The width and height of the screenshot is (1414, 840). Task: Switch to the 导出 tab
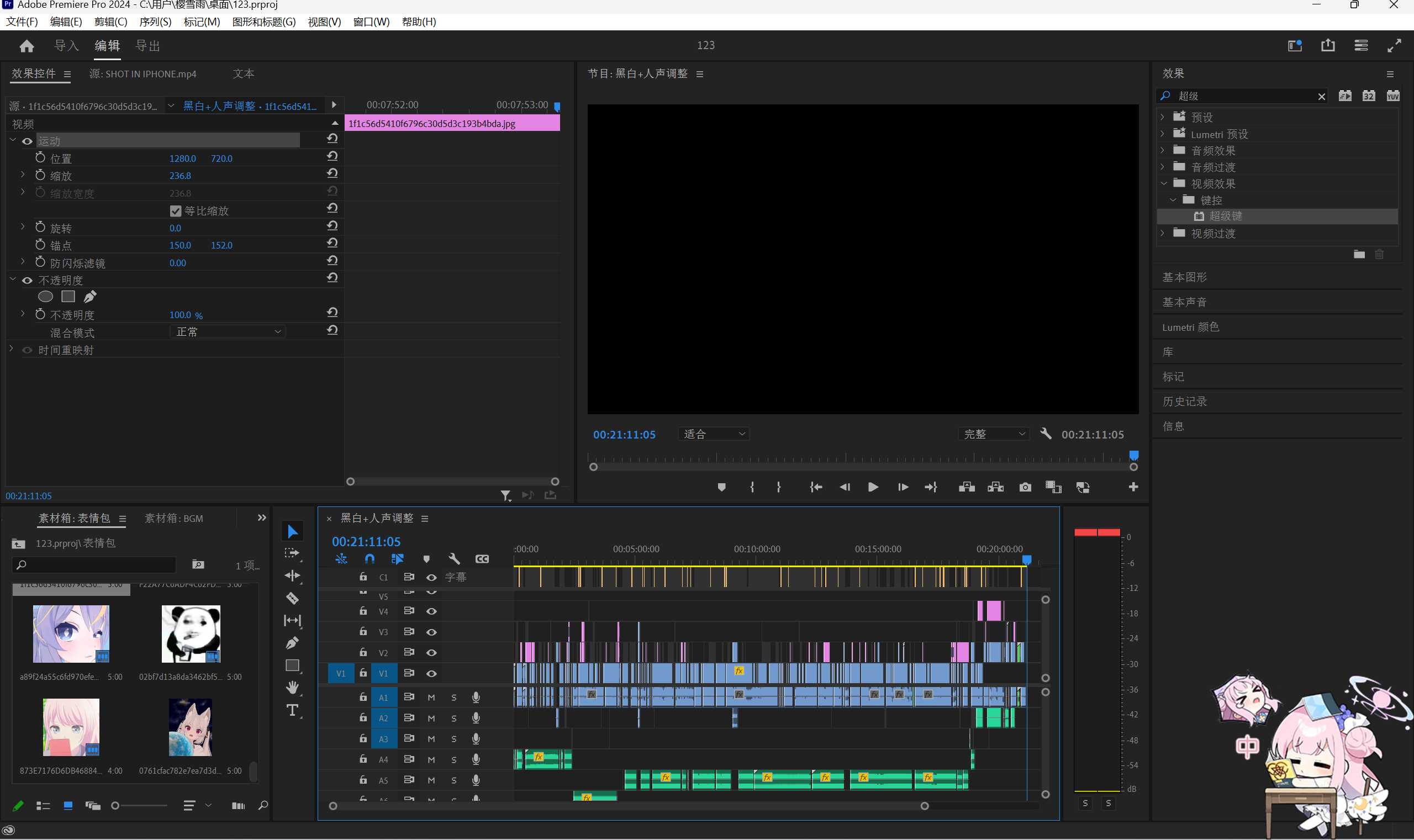pos(147,46)
